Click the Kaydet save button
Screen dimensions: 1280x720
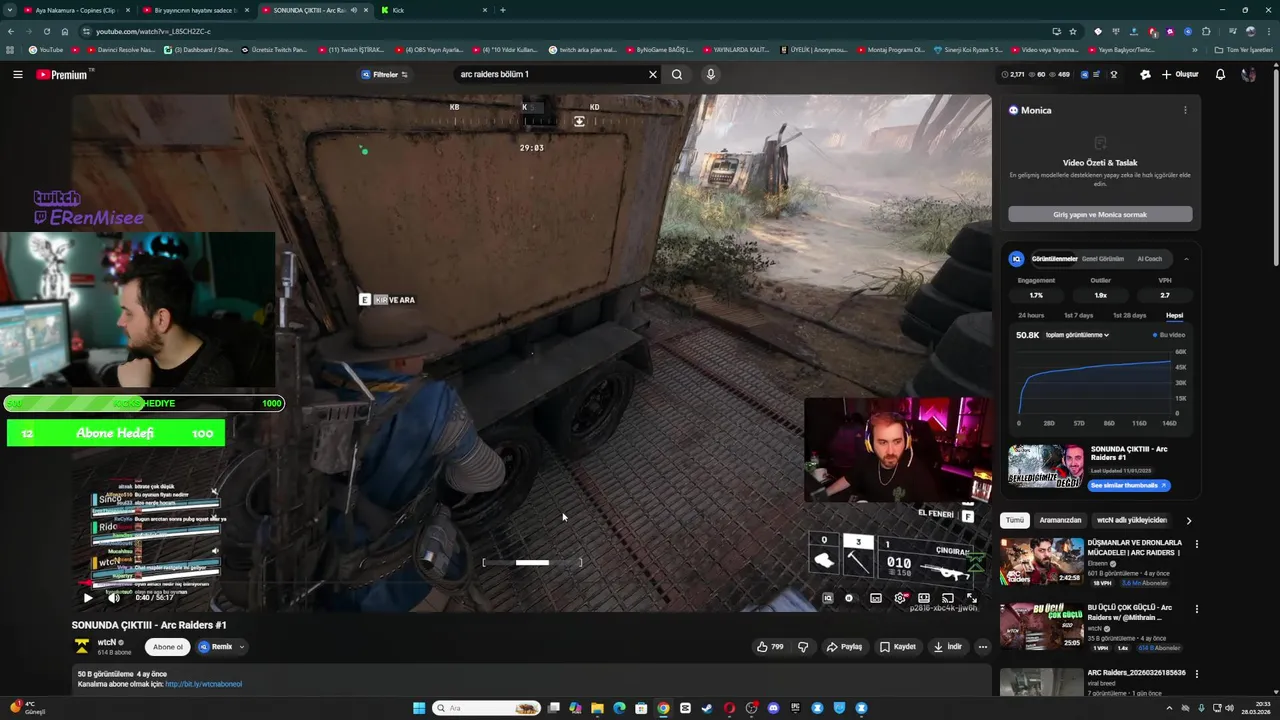898,647
